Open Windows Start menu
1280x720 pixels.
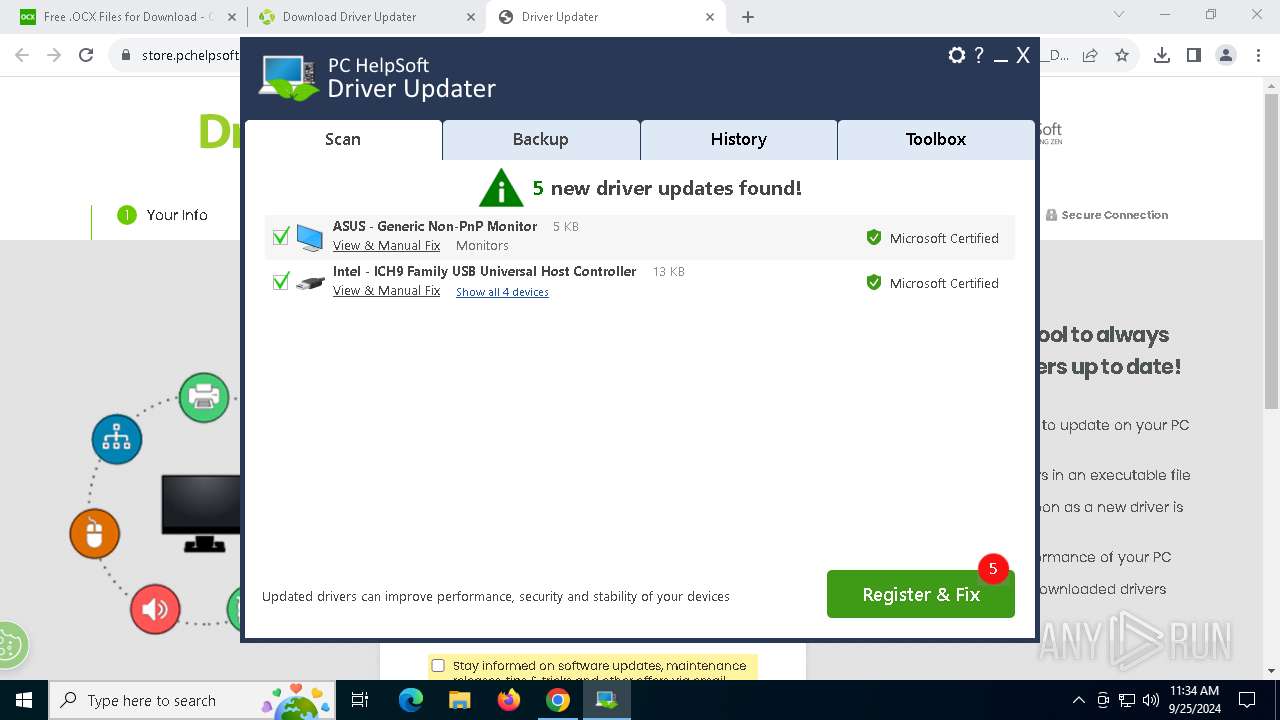pos(24,700)
